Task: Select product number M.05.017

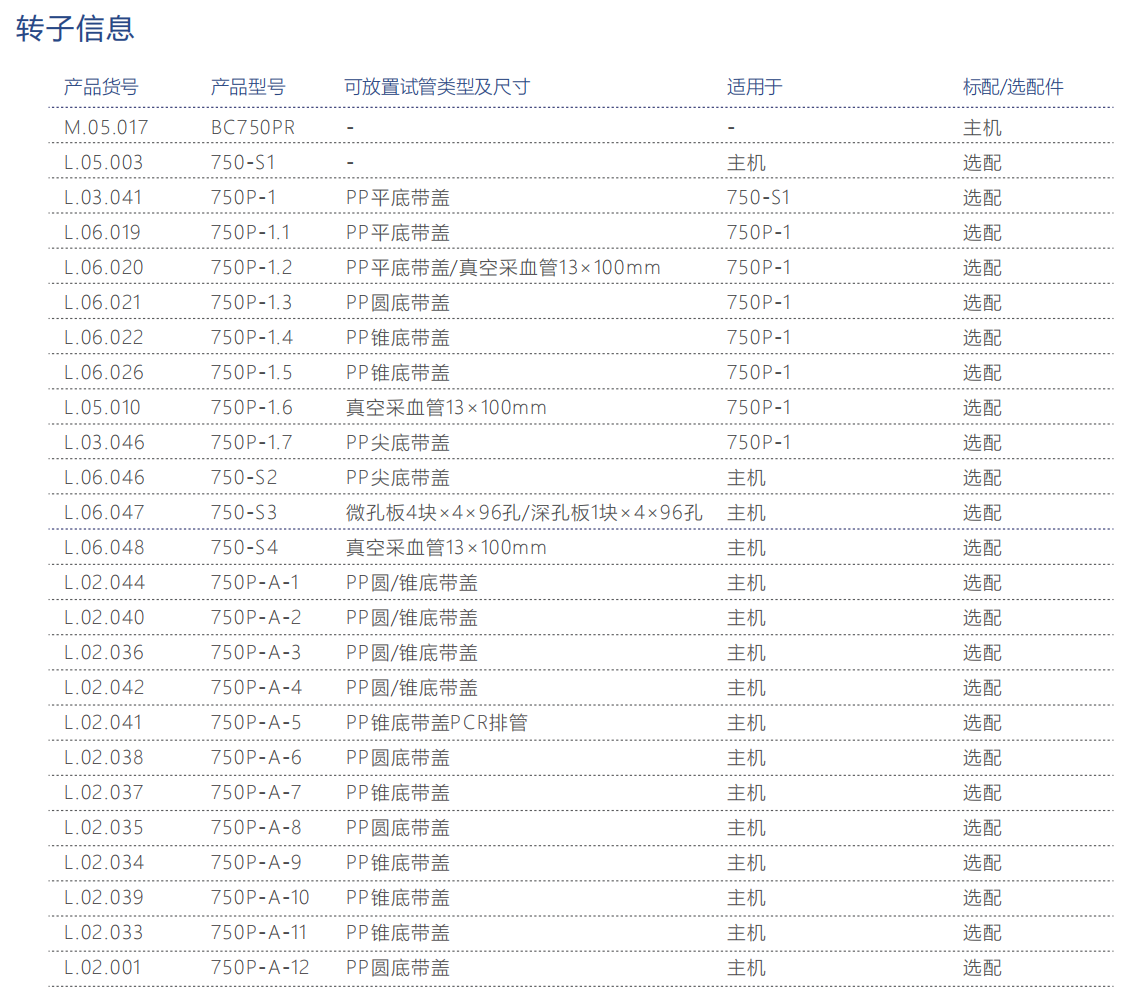Action: click(x=106, y=128)
